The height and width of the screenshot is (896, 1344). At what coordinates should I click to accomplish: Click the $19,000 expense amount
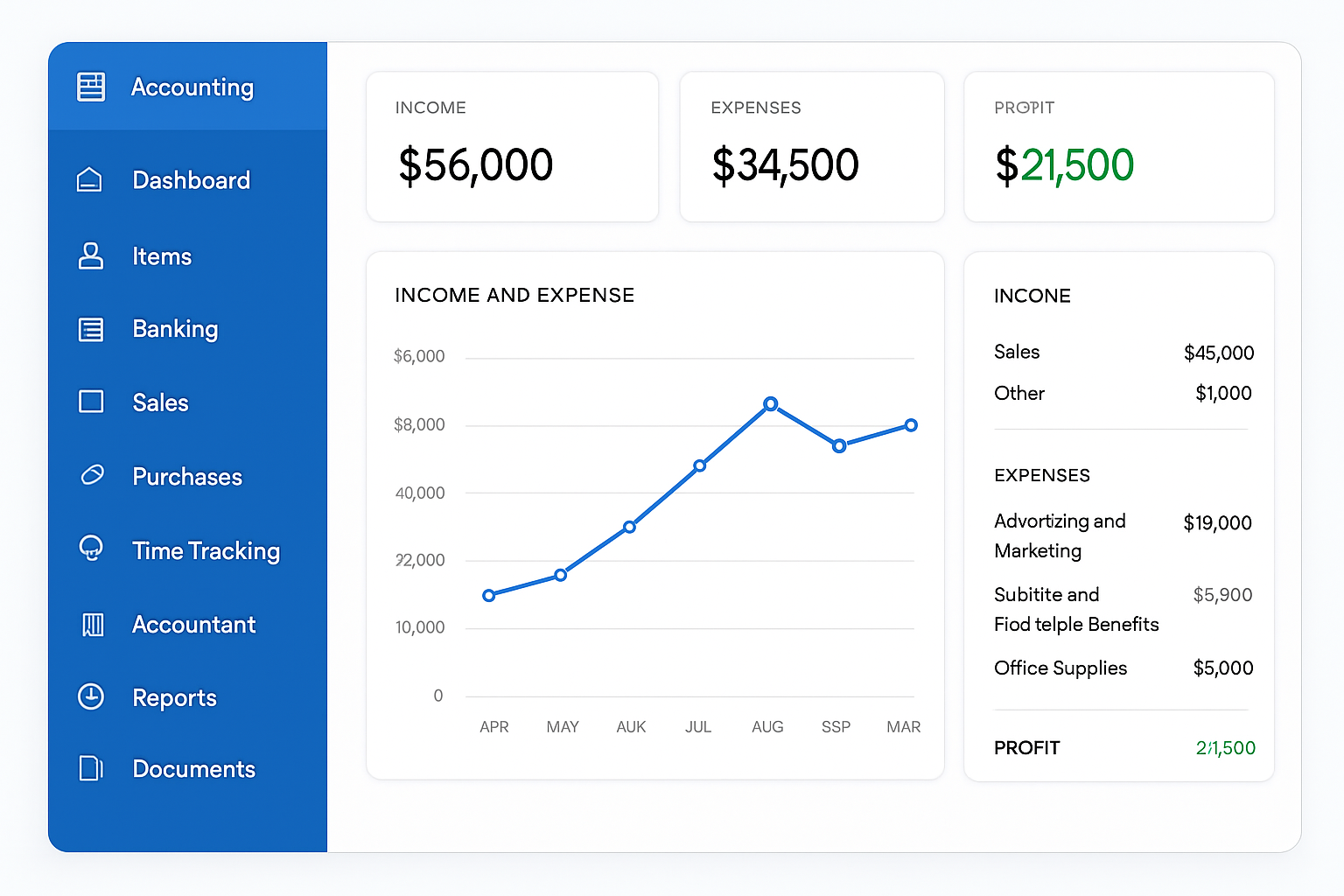[1217, 522]
